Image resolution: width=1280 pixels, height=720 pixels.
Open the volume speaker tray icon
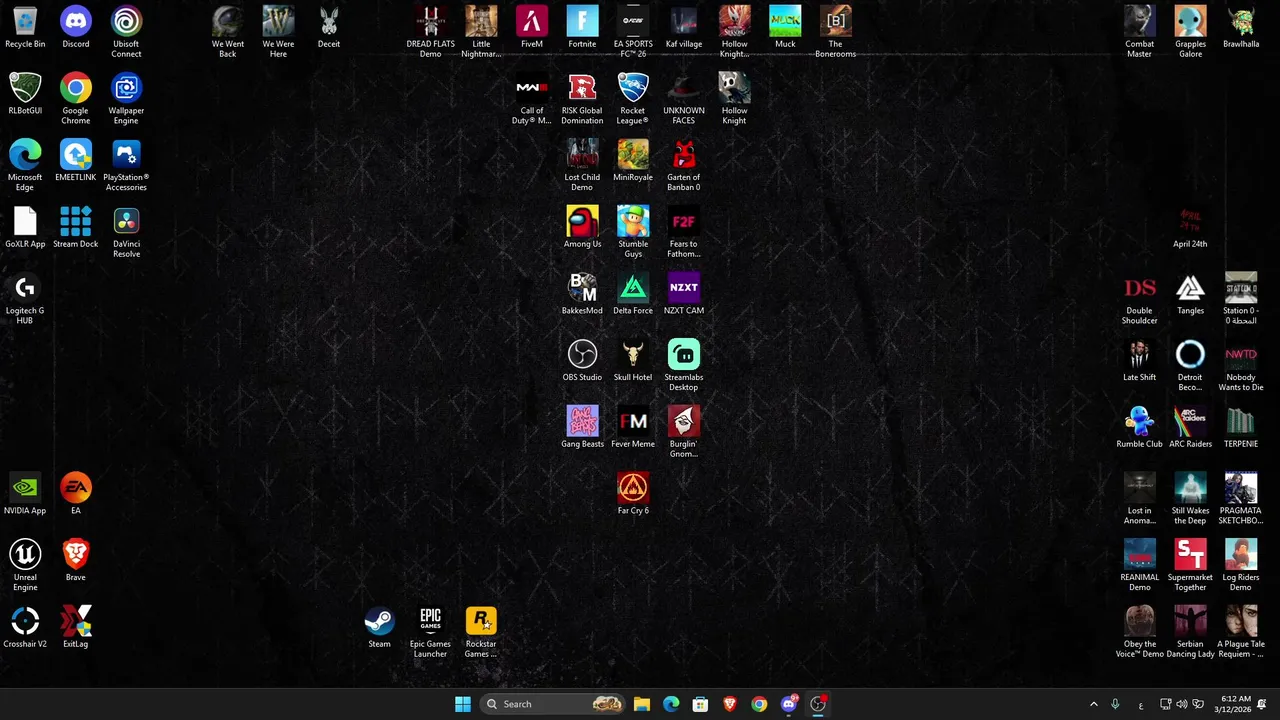[1182, 704]
